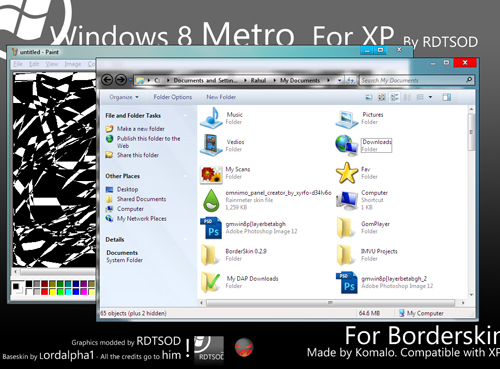This screenshot has width=500, height=369.
Task: Click the Make a new folder link
Action: tap(141, 129)
